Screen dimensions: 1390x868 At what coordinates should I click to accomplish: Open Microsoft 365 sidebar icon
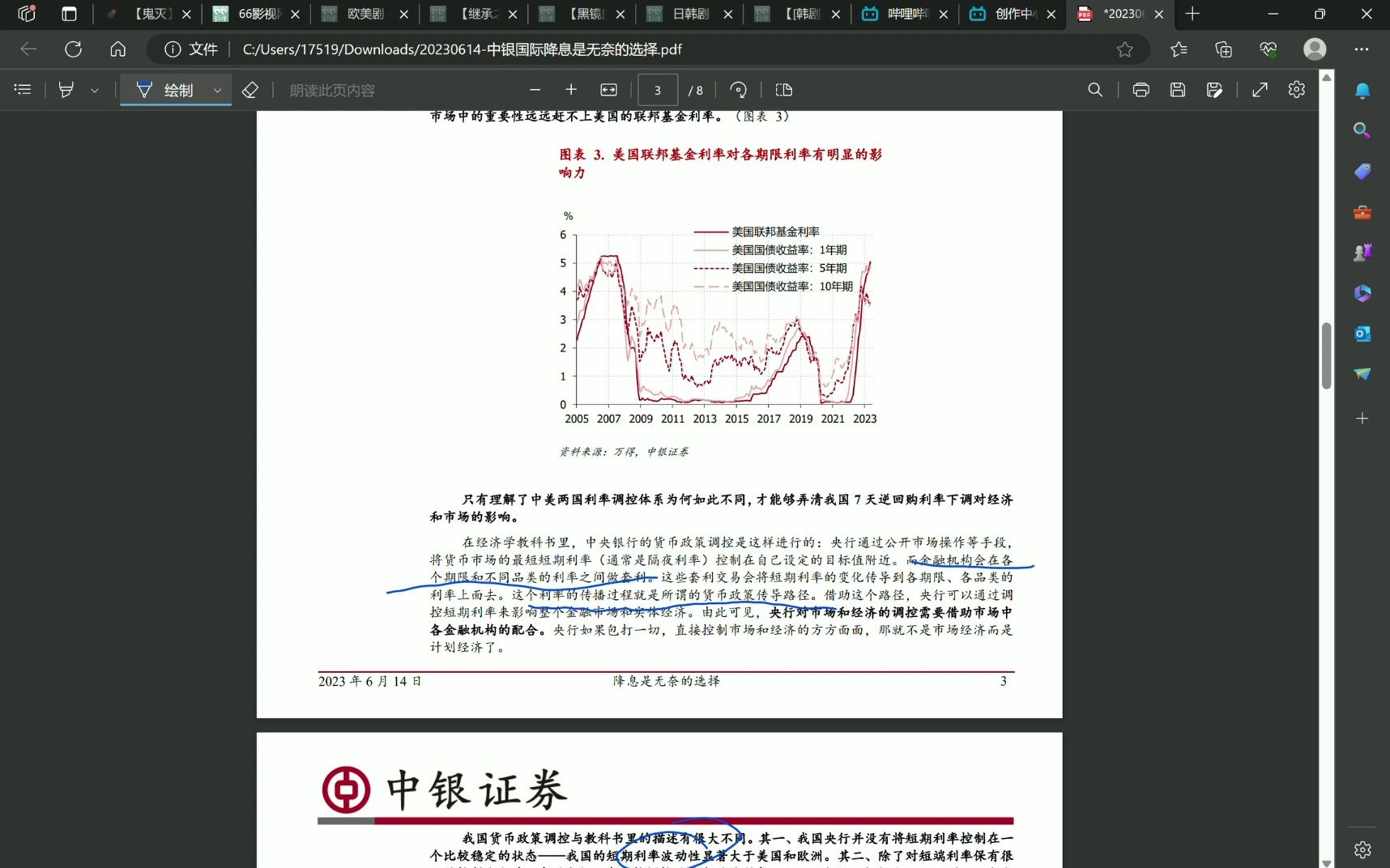point(1362,293)
